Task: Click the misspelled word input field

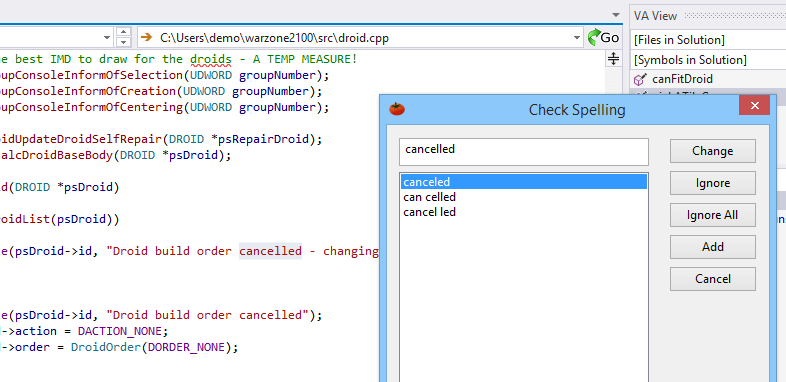Action: [x=524, y=152]
